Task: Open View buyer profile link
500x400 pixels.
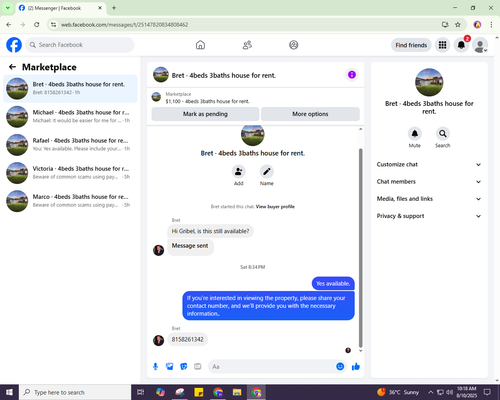Action: point(275,207)
